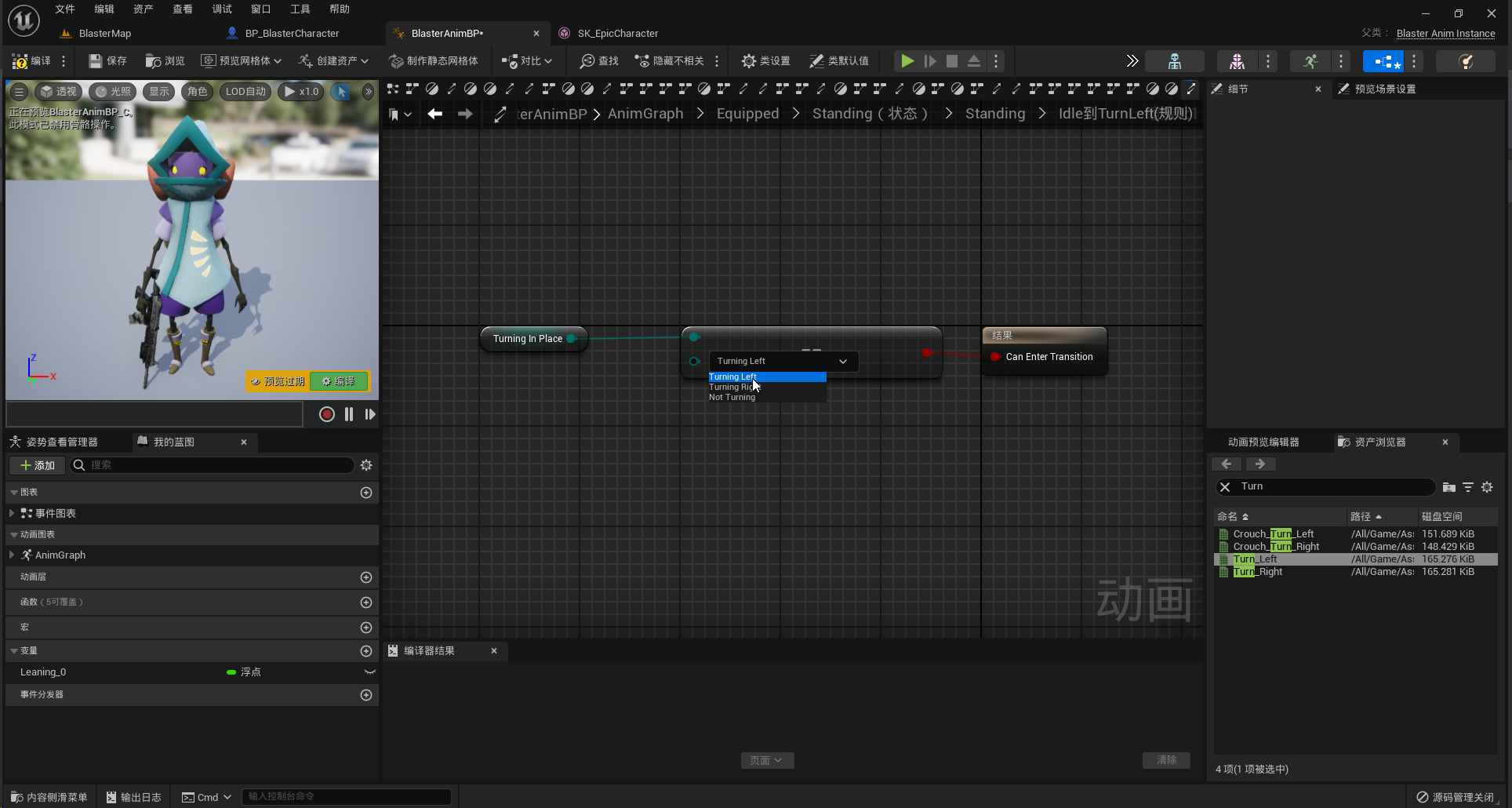Click the stop simulation button
This screenshot has width=1512, height=808.
pos(951,60)
